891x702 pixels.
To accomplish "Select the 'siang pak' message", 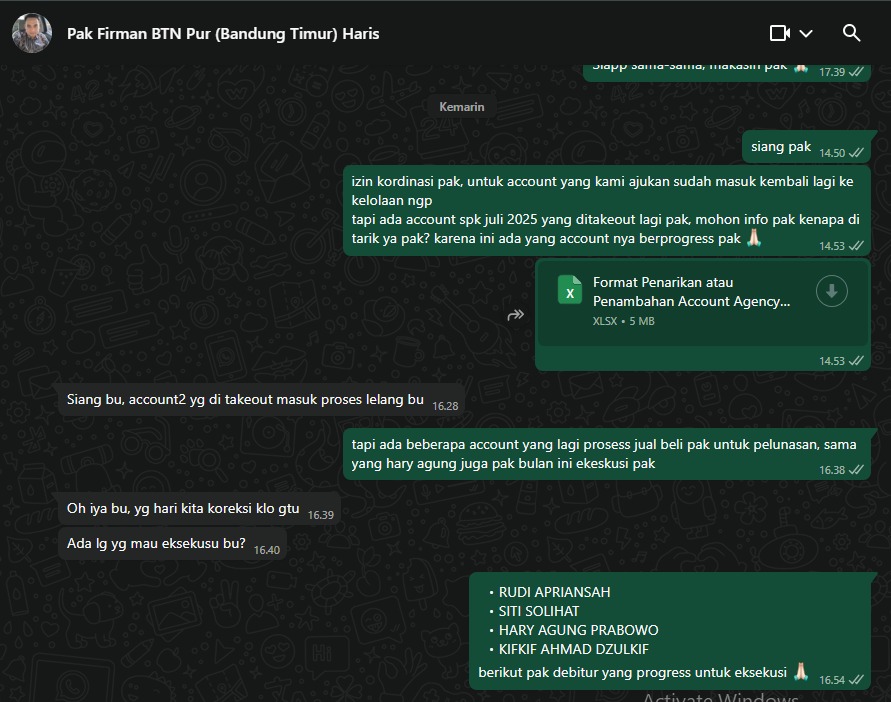I will coord(781,147).
